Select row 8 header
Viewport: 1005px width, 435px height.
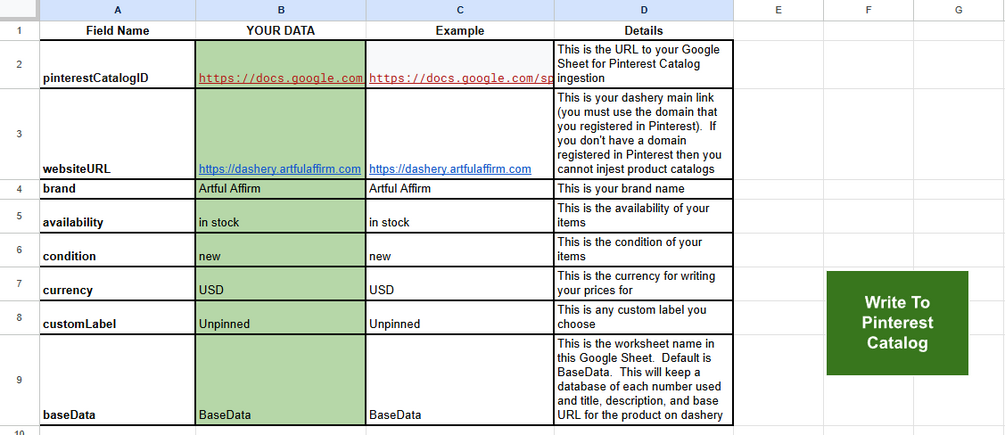19,317
